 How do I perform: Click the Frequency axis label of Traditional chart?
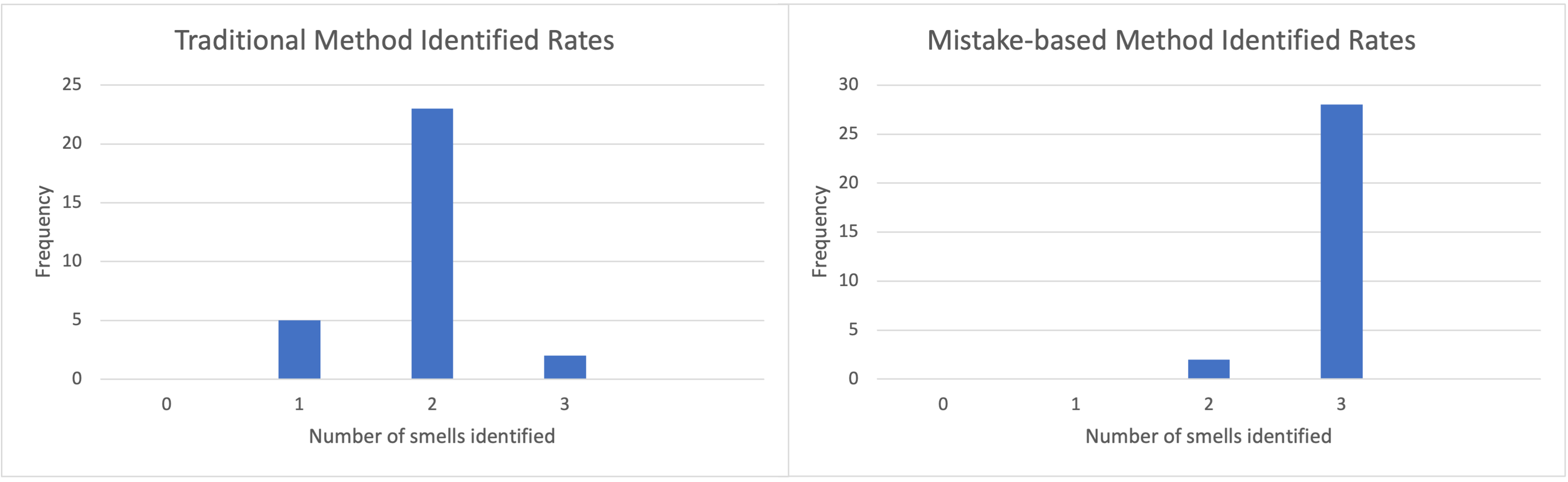point(43,231)
